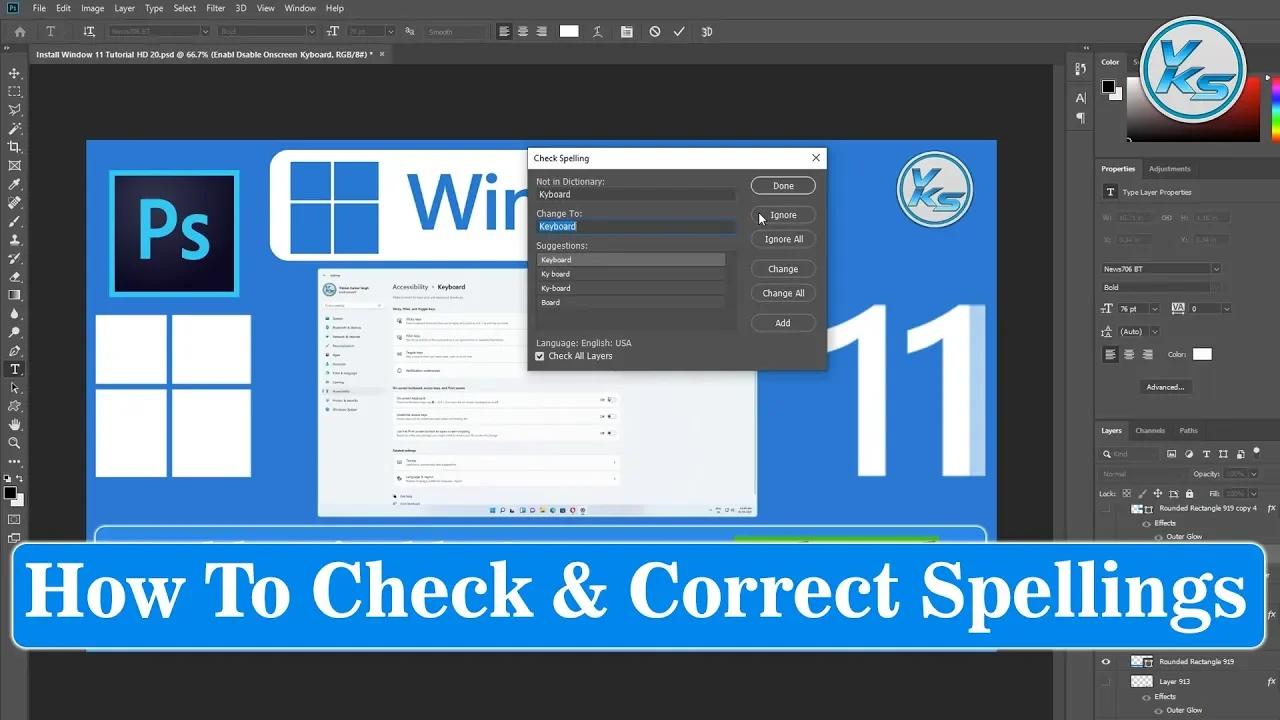The height and width of the screenshot is (720, 1280).
Task: Open the (Auto) leading dropdown
Action: [1155, 332]
